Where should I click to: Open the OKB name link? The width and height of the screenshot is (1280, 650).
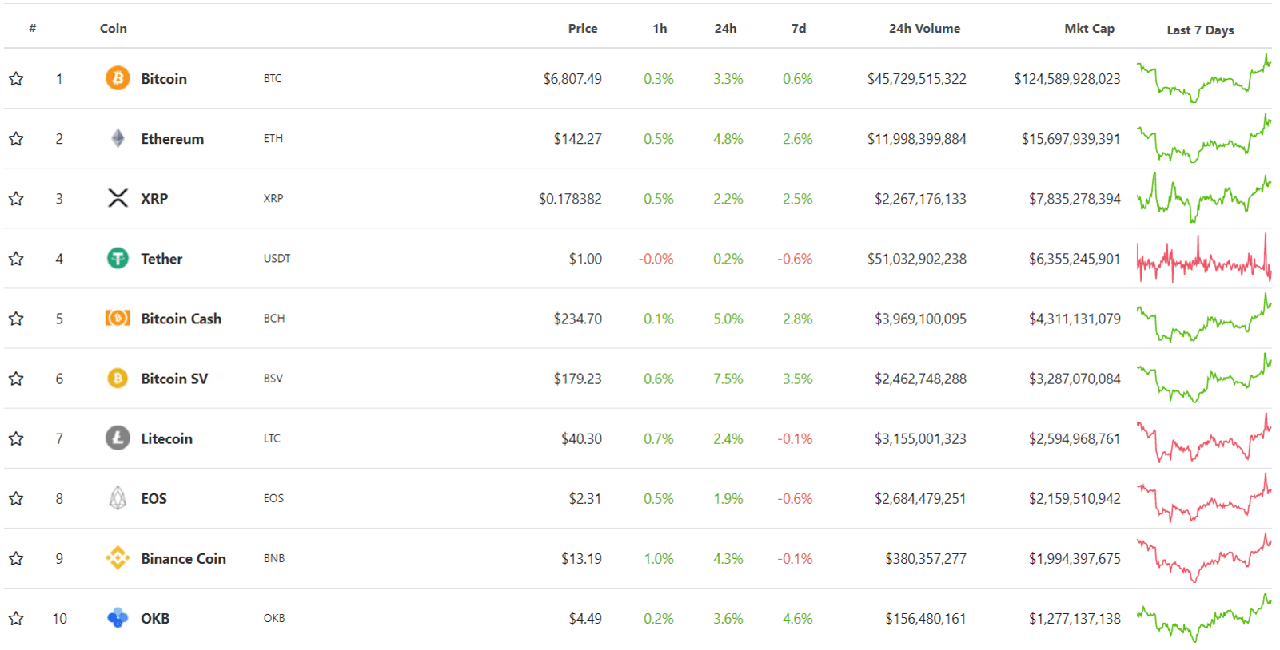point(155,619)
